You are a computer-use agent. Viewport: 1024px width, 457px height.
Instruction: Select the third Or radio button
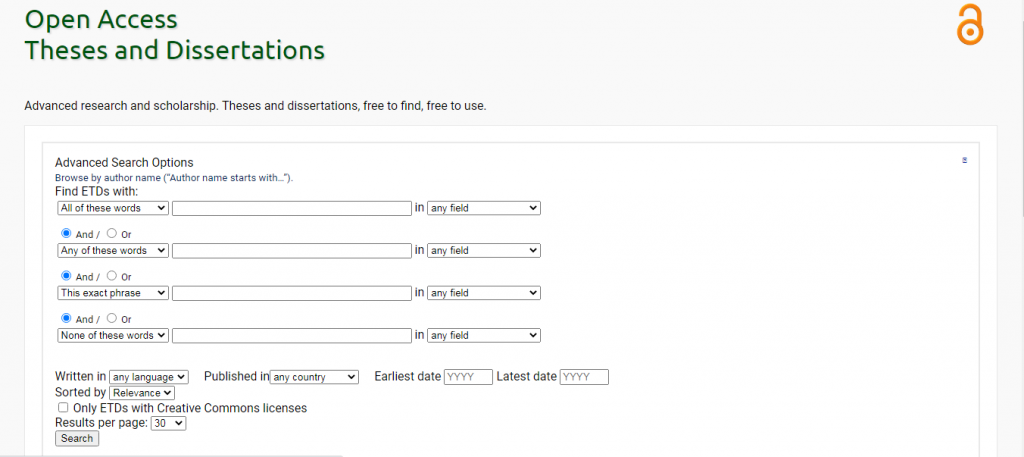click(112, 318)
